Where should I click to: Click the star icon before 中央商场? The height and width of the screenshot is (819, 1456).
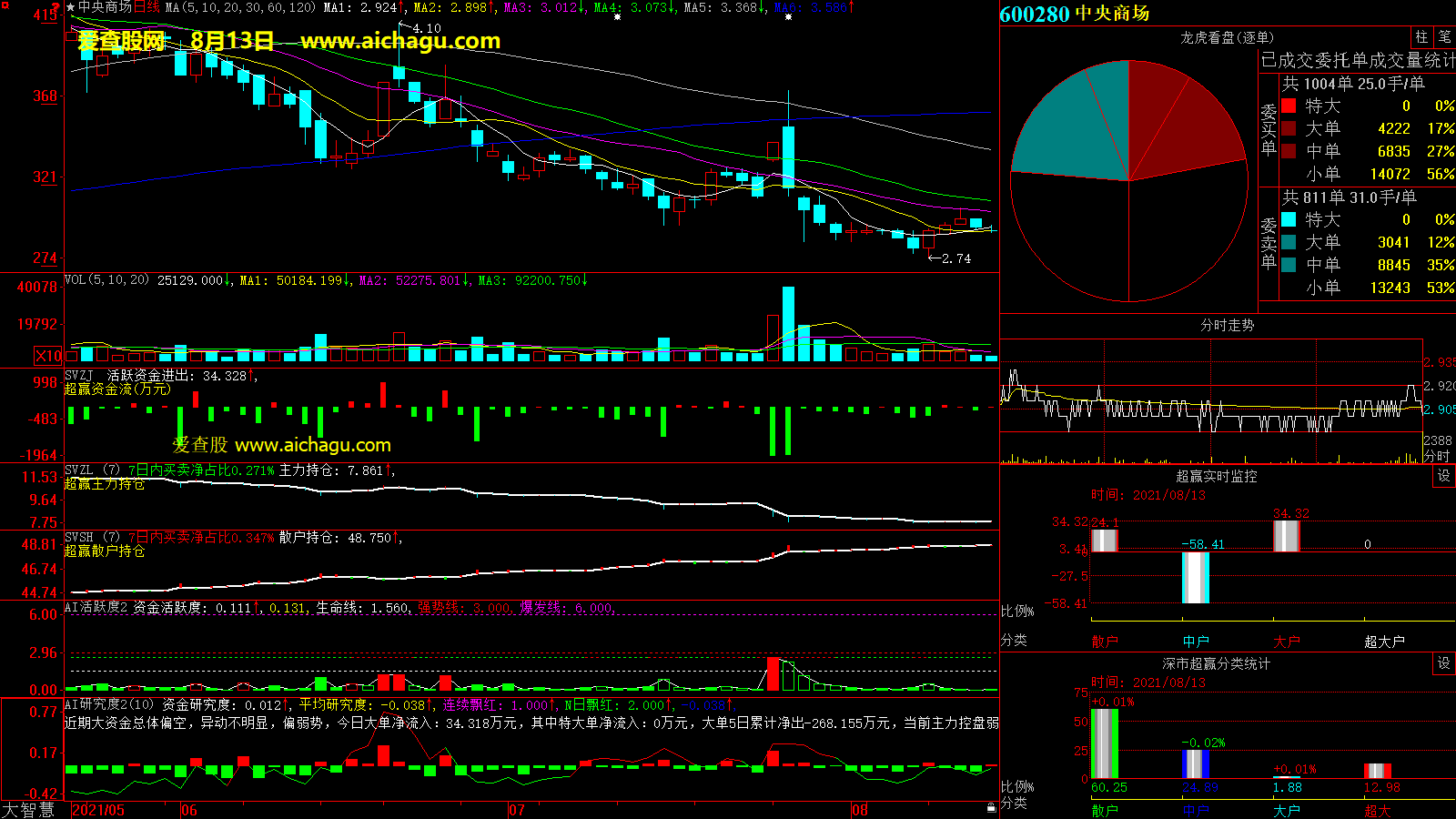tap(70, 7)
